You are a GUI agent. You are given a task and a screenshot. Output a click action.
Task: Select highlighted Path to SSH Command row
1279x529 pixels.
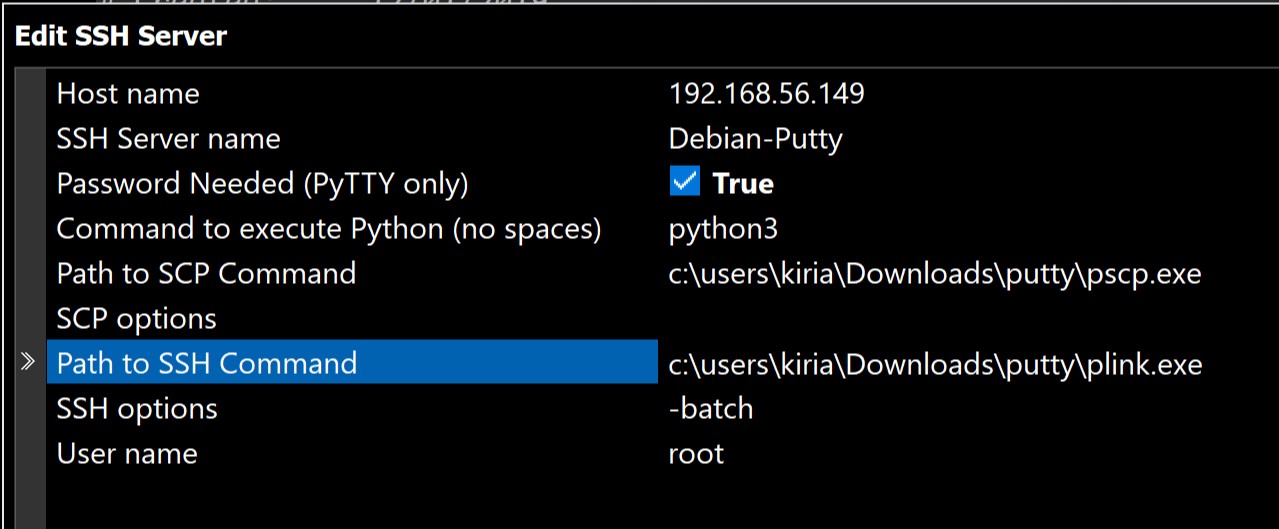coord(206,363)
